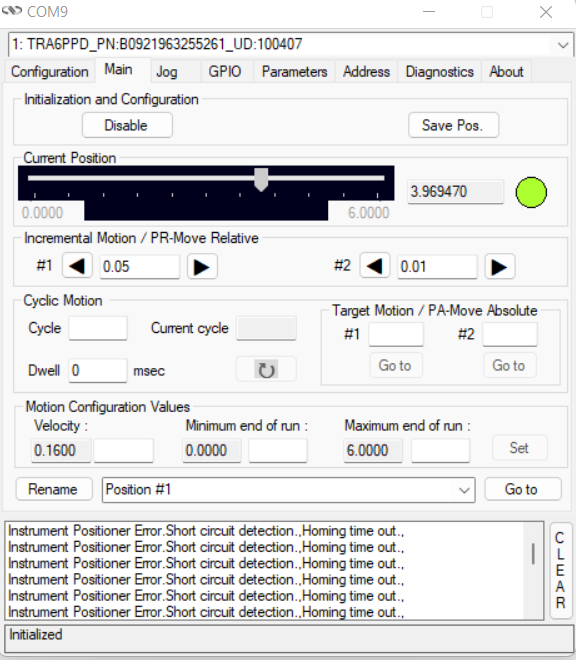The image size is (576, 660).
Task: Click Go to under target #2
Action: [x=509, y=365]
